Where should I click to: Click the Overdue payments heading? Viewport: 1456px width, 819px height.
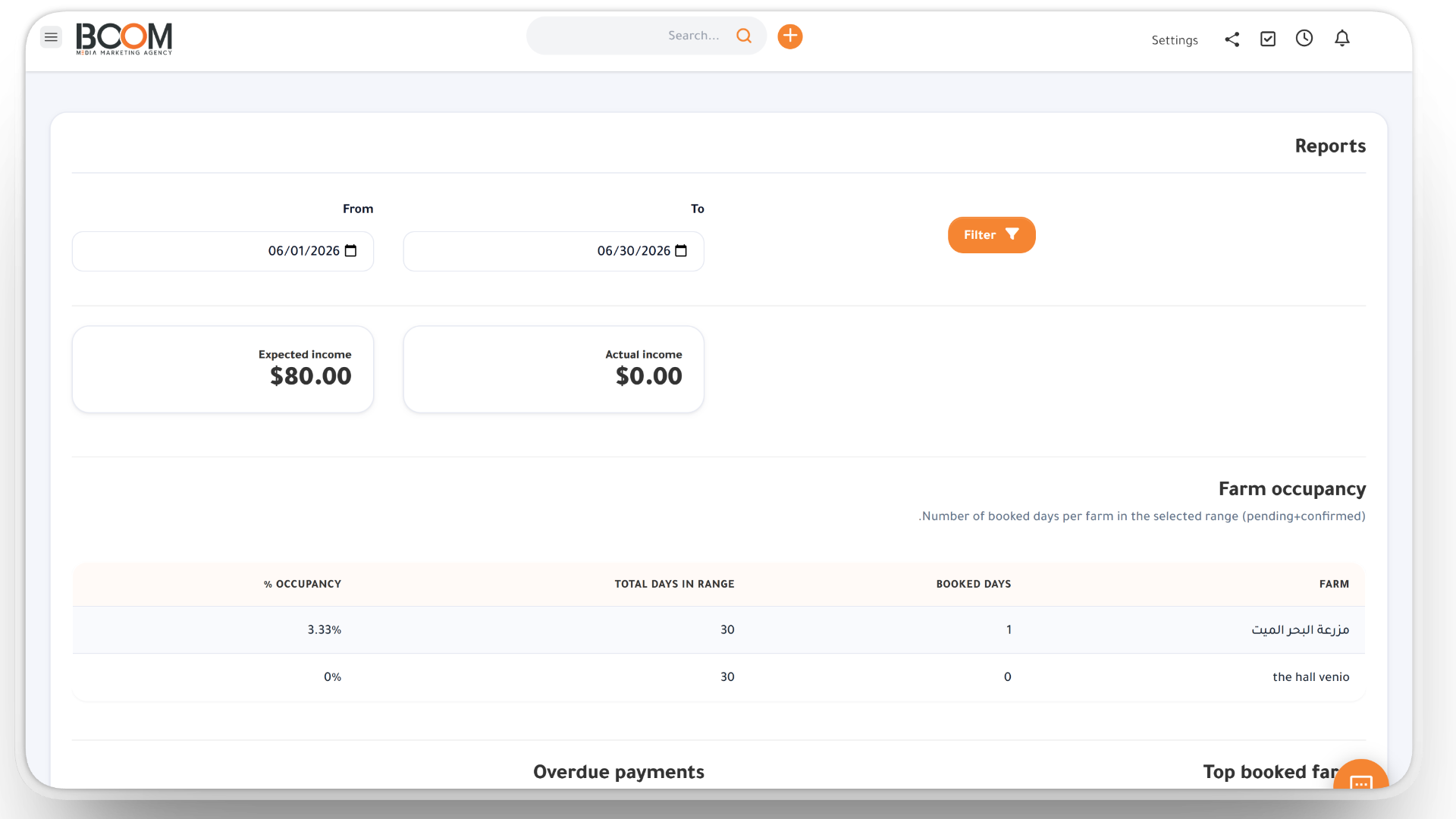click(619, 772)
